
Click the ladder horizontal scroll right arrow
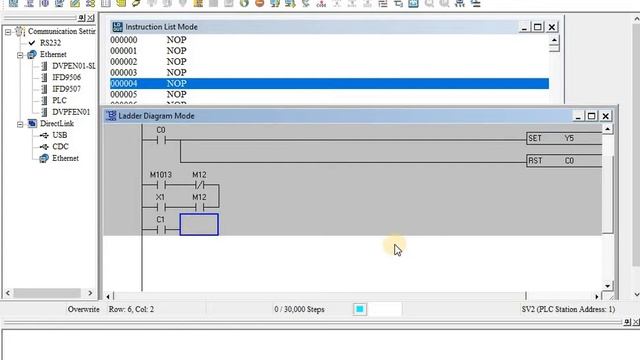pyautogui.click(x=597, y=296)
